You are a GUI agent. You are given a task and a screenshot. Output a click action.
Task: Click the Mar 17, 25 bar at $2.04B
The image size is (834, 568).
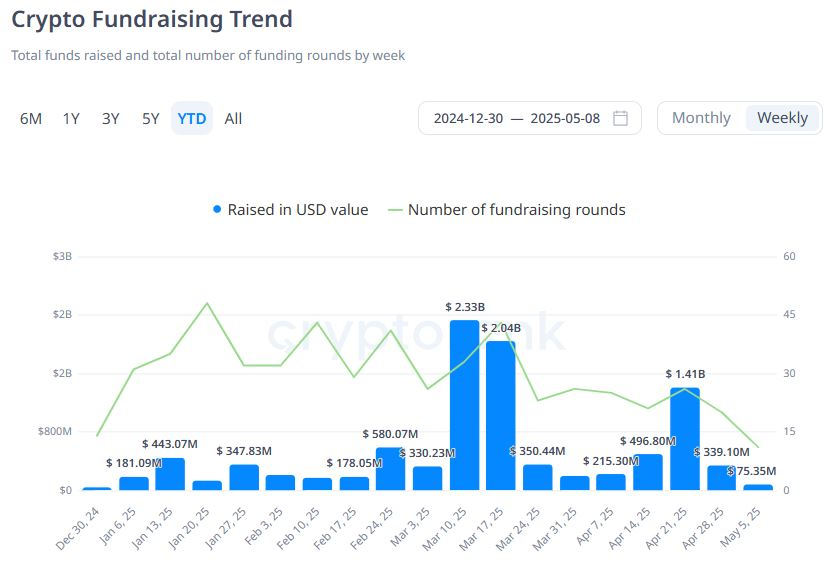[x=501, y=415]
